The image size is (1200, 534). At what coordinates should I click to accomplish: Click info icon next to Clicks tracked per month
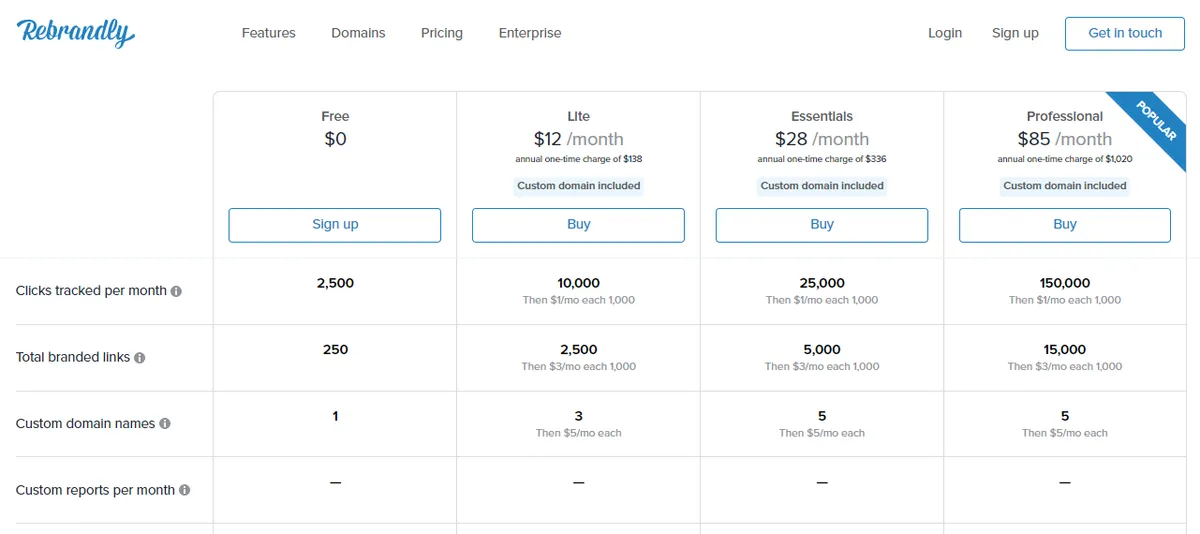click(x=176, y=291)
